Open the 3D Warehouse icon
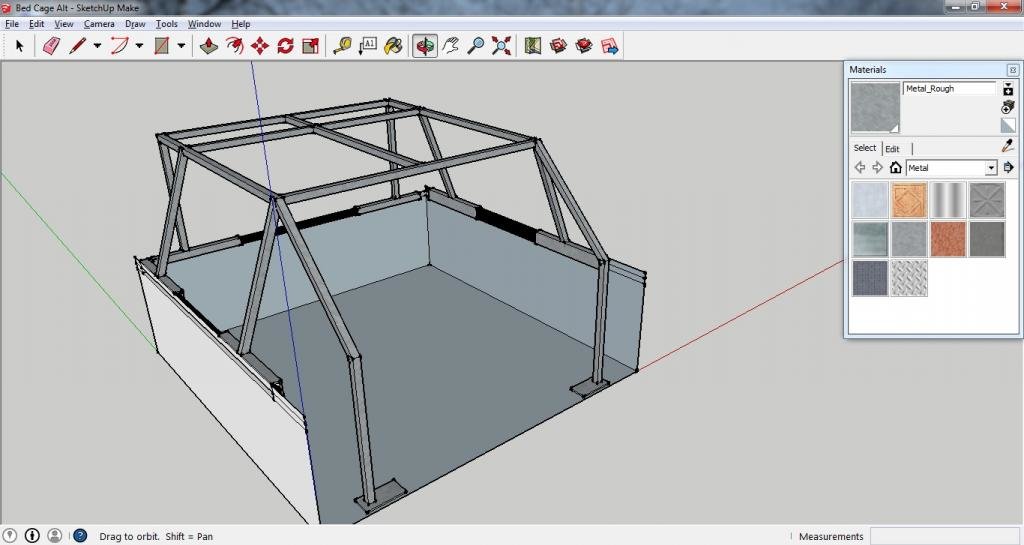1024x545 pixels. [558, 46]
